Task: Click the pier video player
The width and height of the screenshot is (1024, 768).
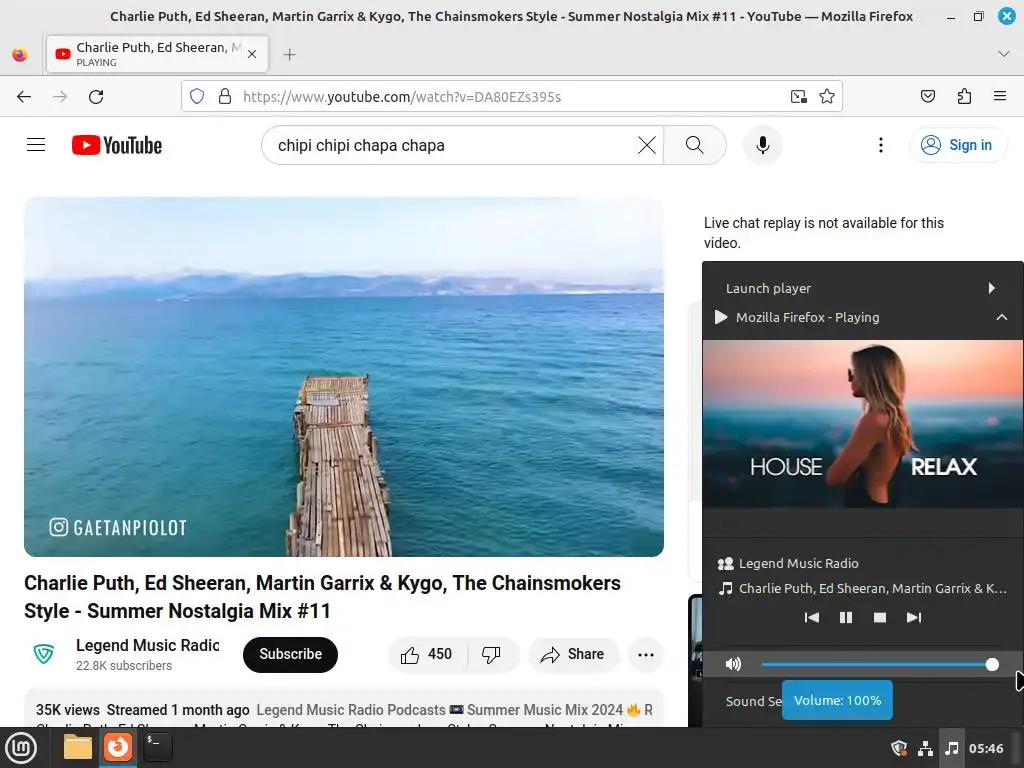Action: tap(344, 377)
